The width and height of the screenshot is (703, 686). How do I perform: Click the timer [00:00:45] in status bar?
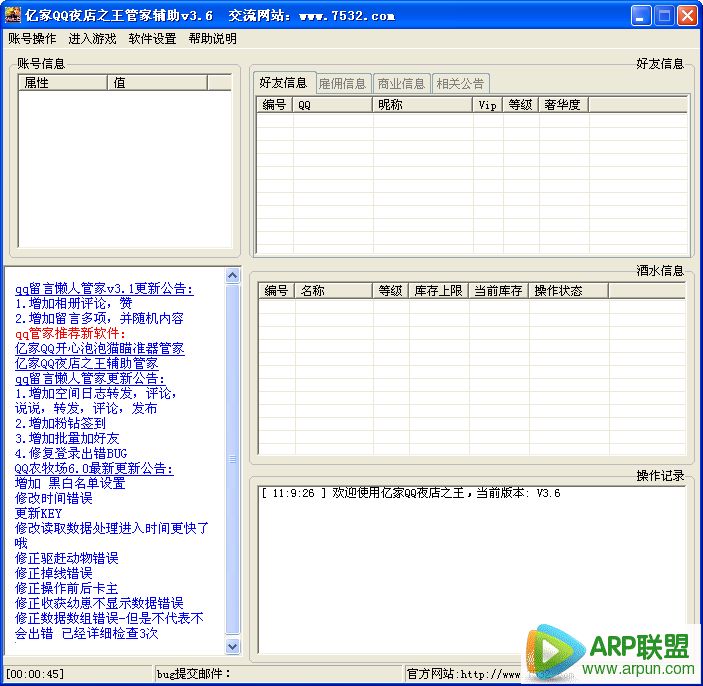(x=35, y=674)
